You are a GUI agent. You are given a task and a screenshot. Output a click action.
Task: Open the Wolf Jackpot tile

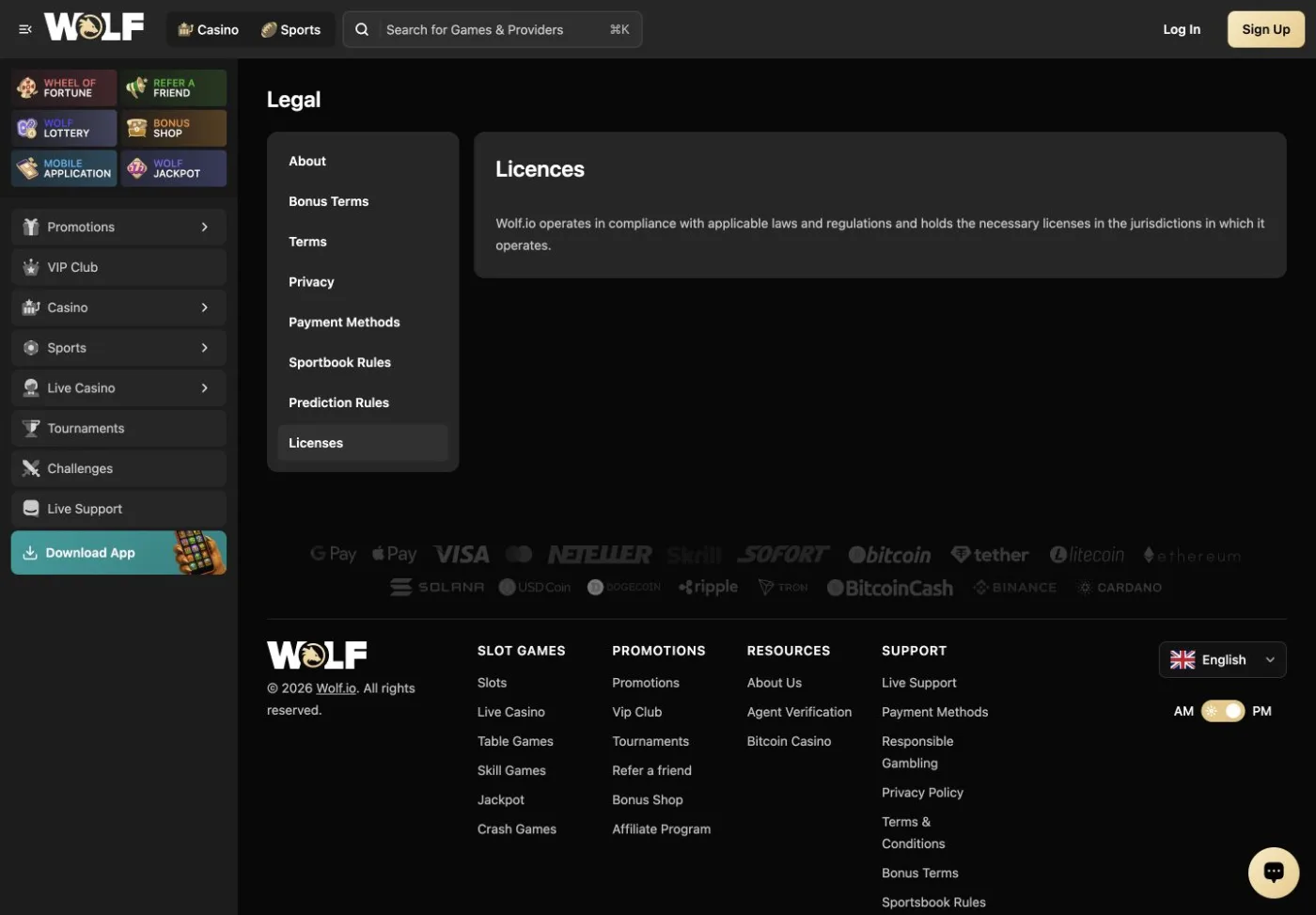tap(173, 168)
